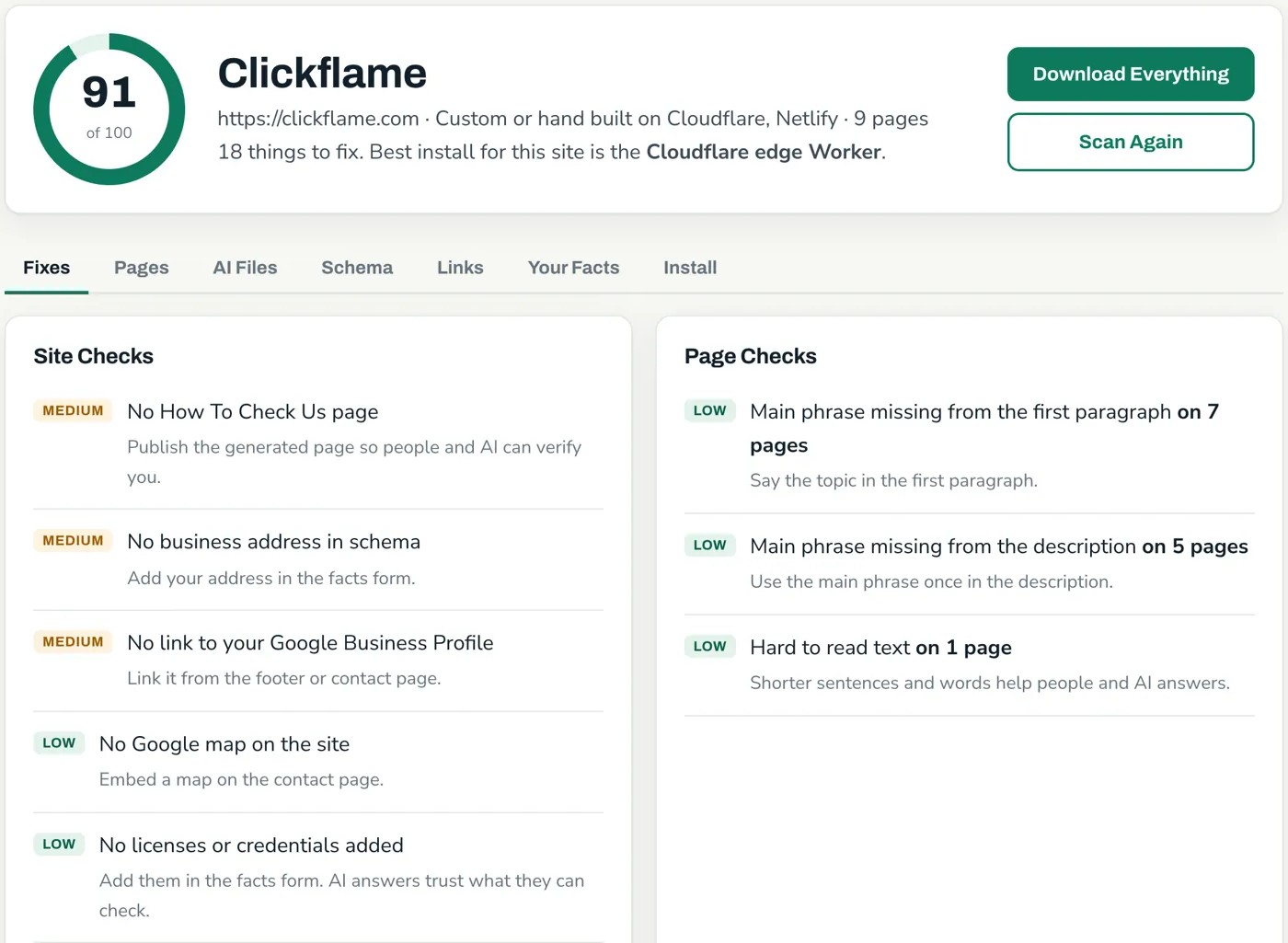This screenshot has width=1288, height=943.
Task: Click Link it from the footer or contact page
Action: pyautogui.click(x=284, y=679)
